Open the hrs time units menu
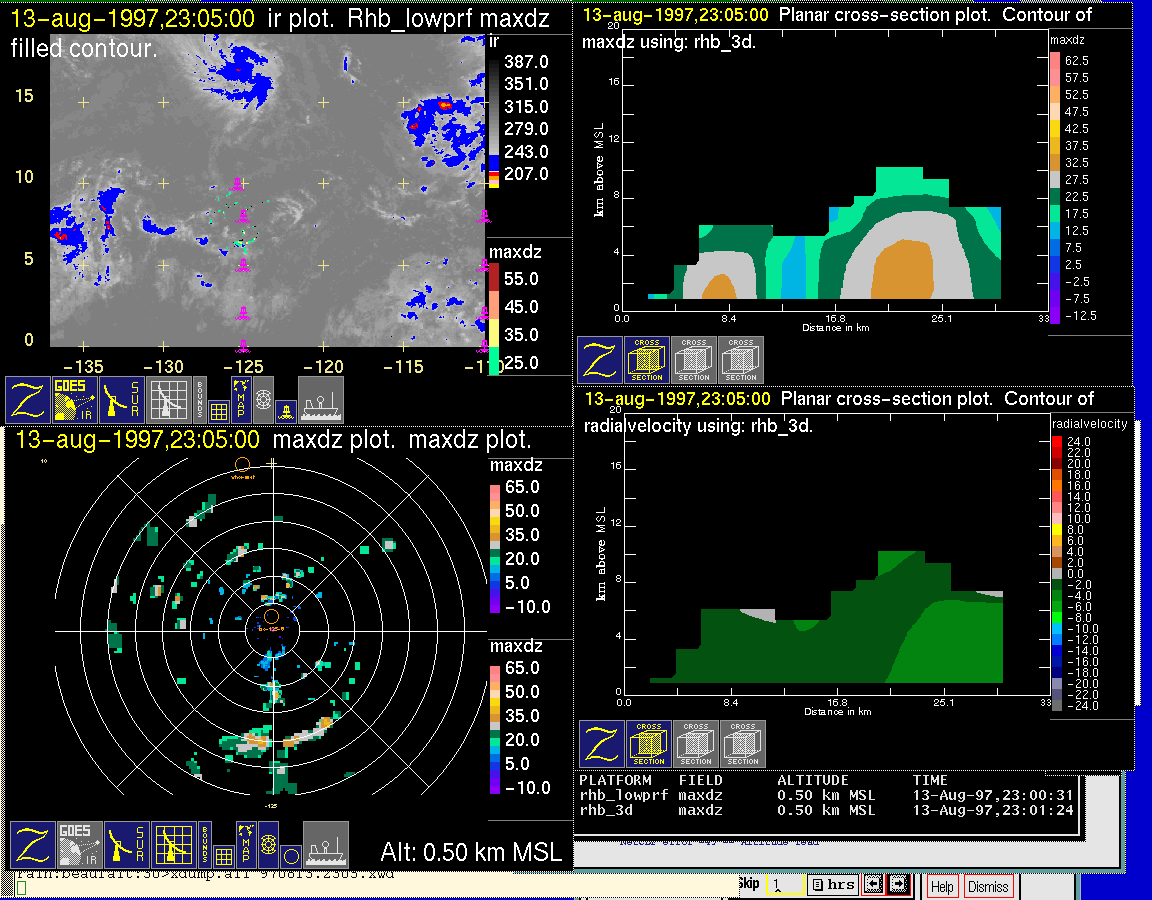 (x=832, y=884)
